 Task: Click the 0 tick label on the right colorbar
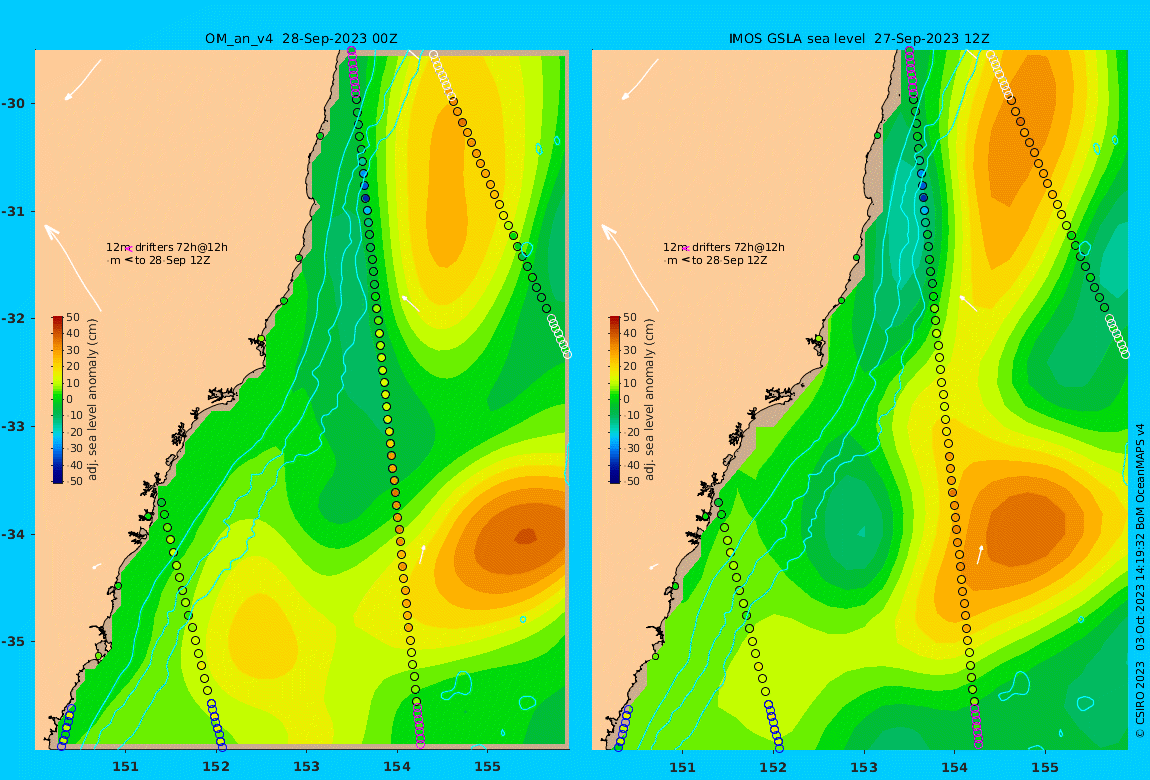click(626, 400)
